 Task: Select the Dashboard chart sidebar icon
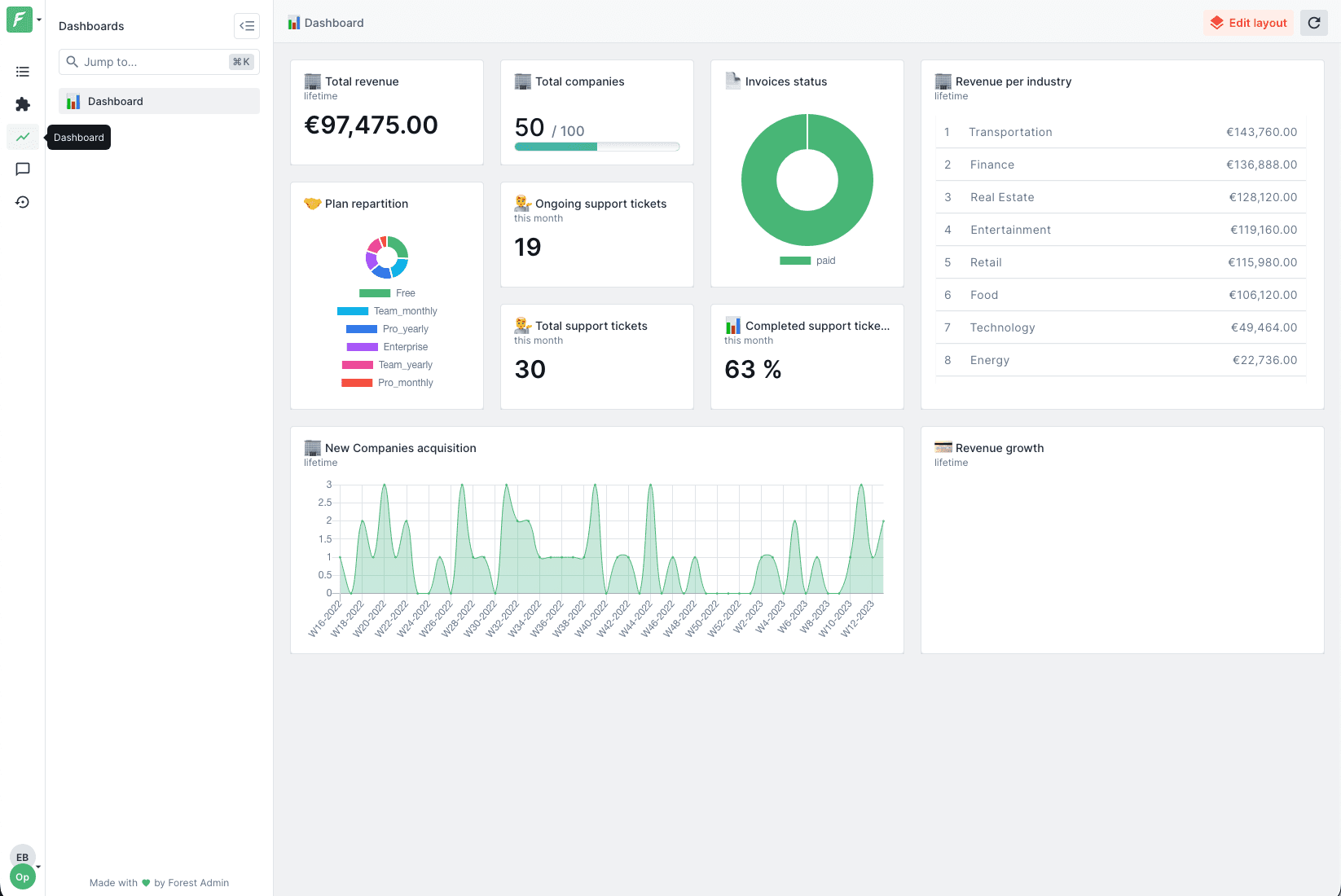[x=23, y=137]
